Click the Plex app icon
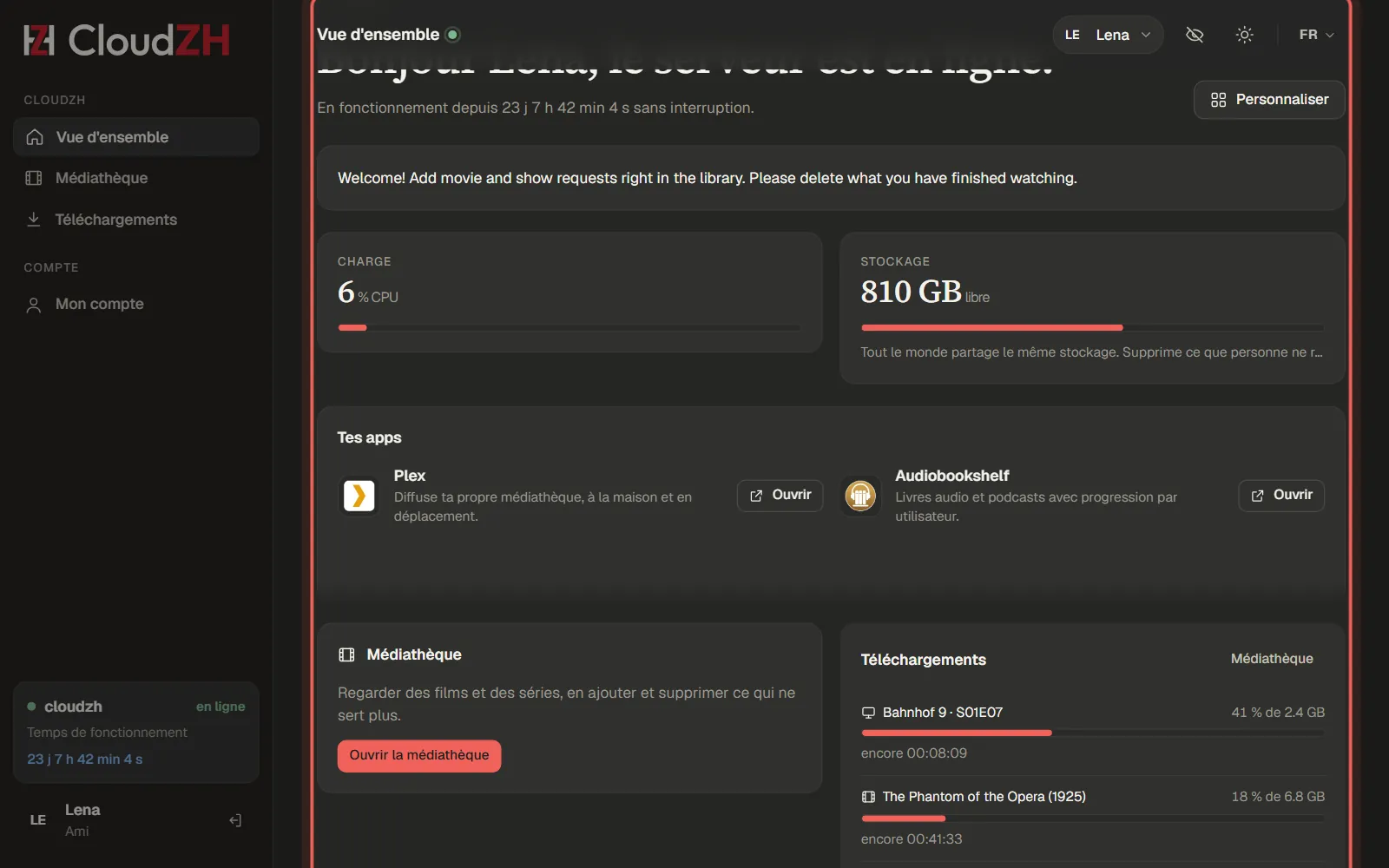 [x=359, y=496]
